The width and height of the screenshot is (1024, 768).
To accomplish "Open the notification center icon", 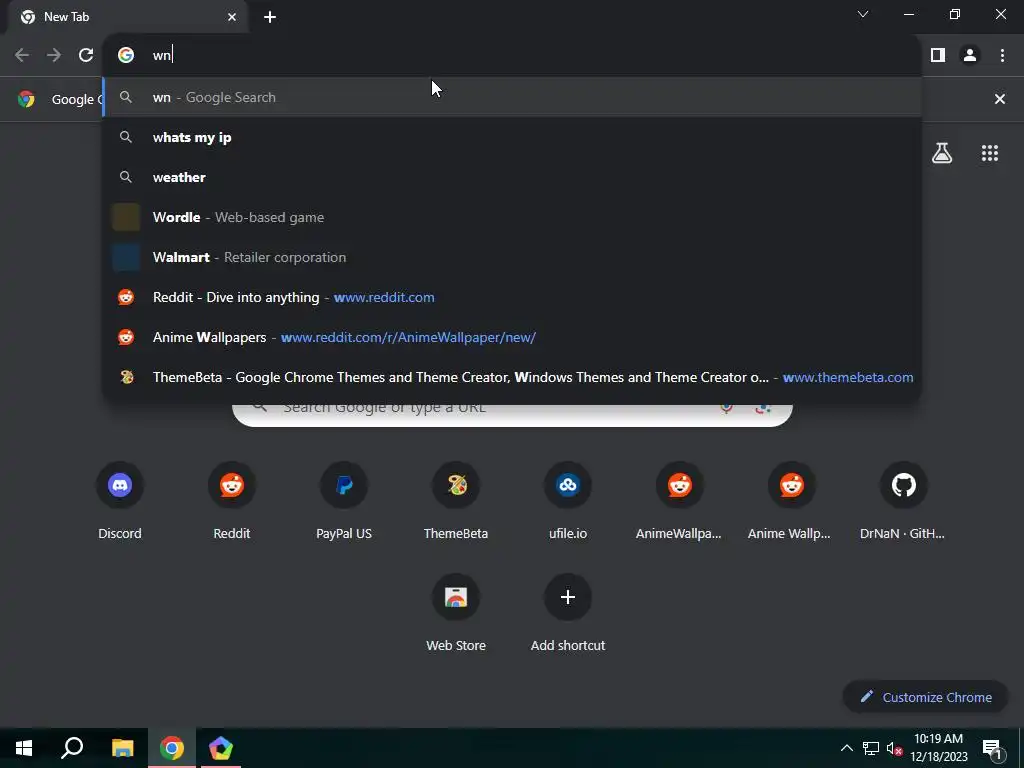I will coord(992,748).
